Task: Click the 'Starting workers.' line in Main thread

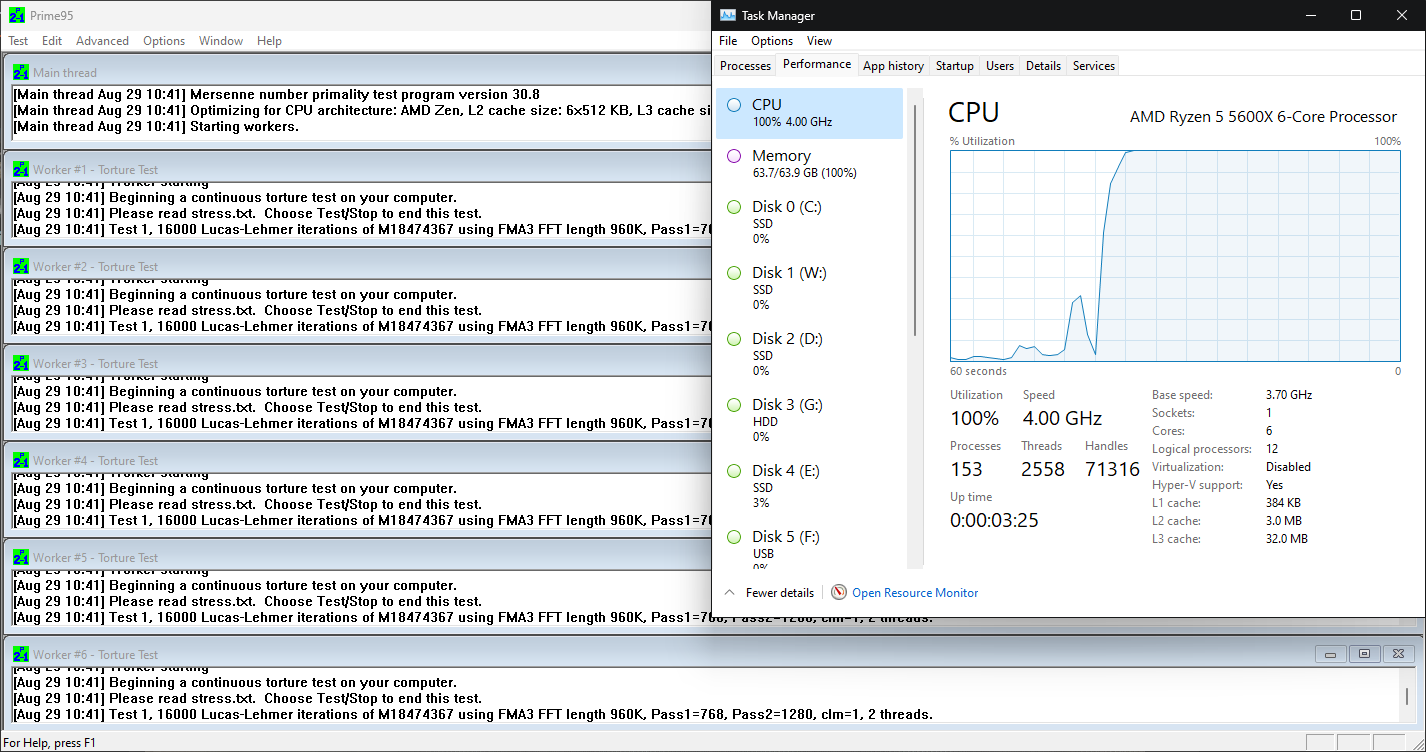Action: click(244, 126)
